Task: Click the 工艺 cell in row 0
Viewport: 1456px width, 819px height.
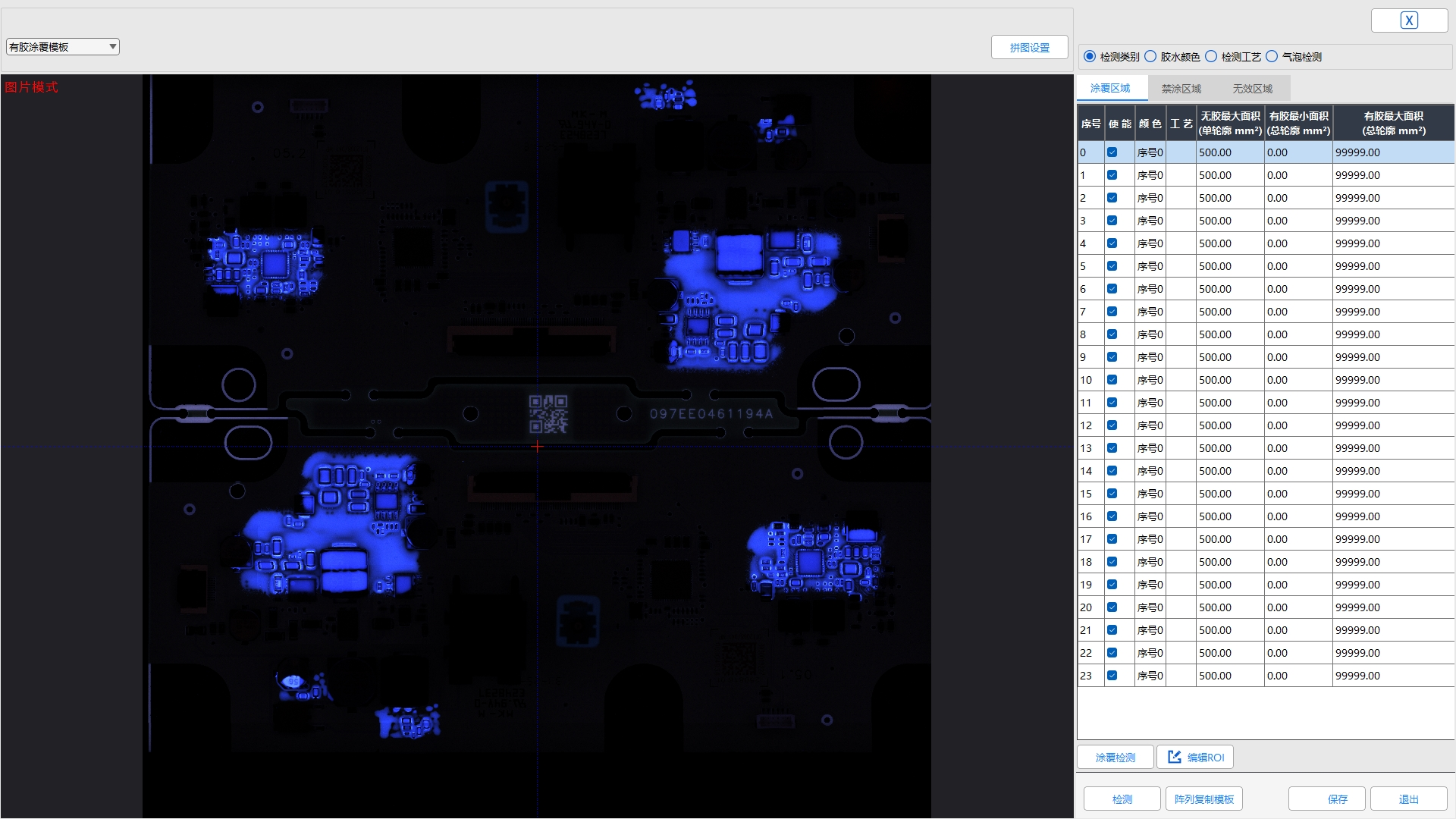Action: (1181, 152)
